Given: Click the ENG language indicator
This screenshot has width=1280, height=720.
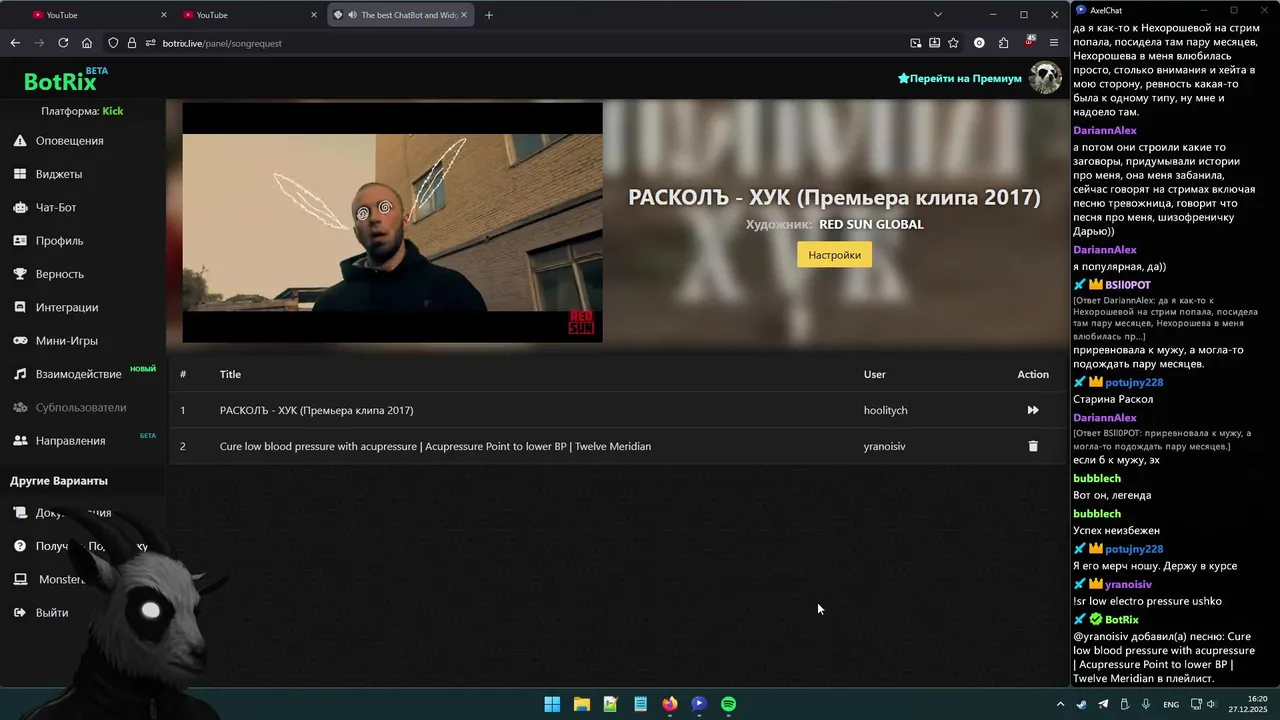Looking at the screenshot, I should pyautogui.click(x=1170, y=704).
